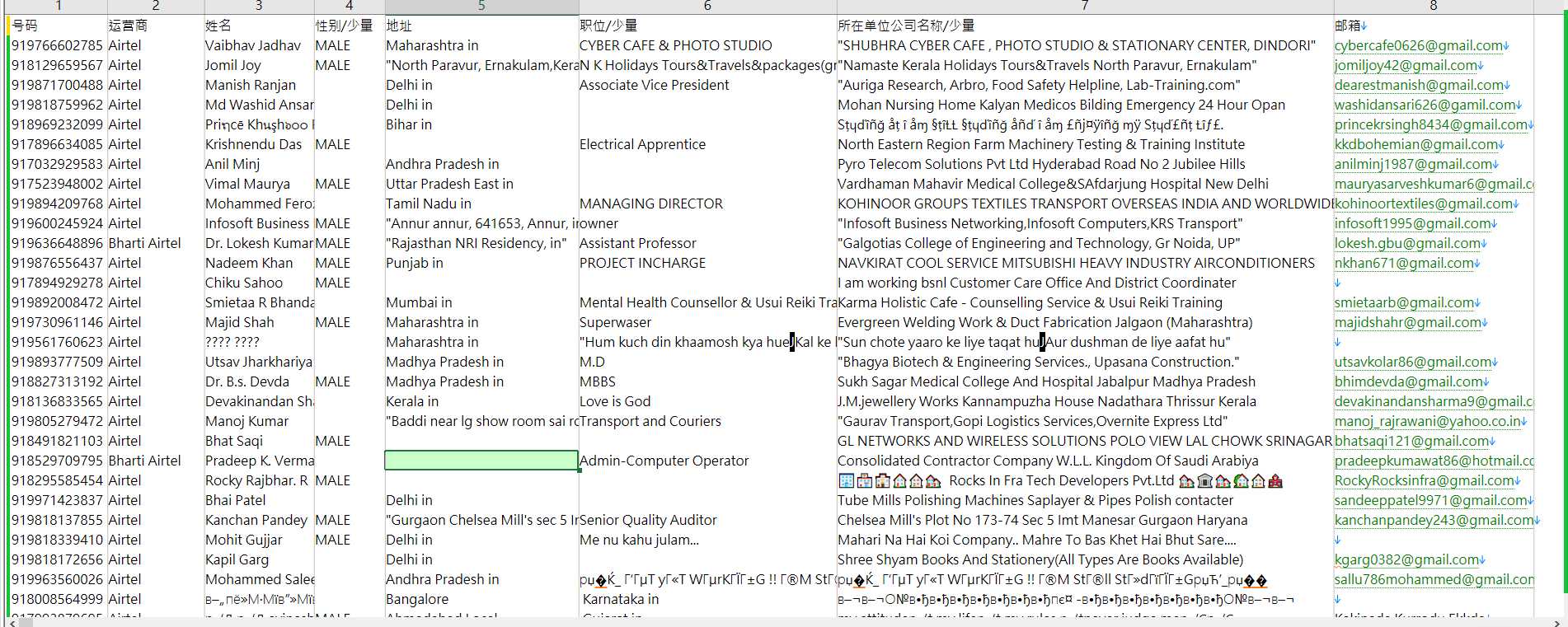
Task: Select the name Manish Ranjan
Action: [x=251, y=85]
